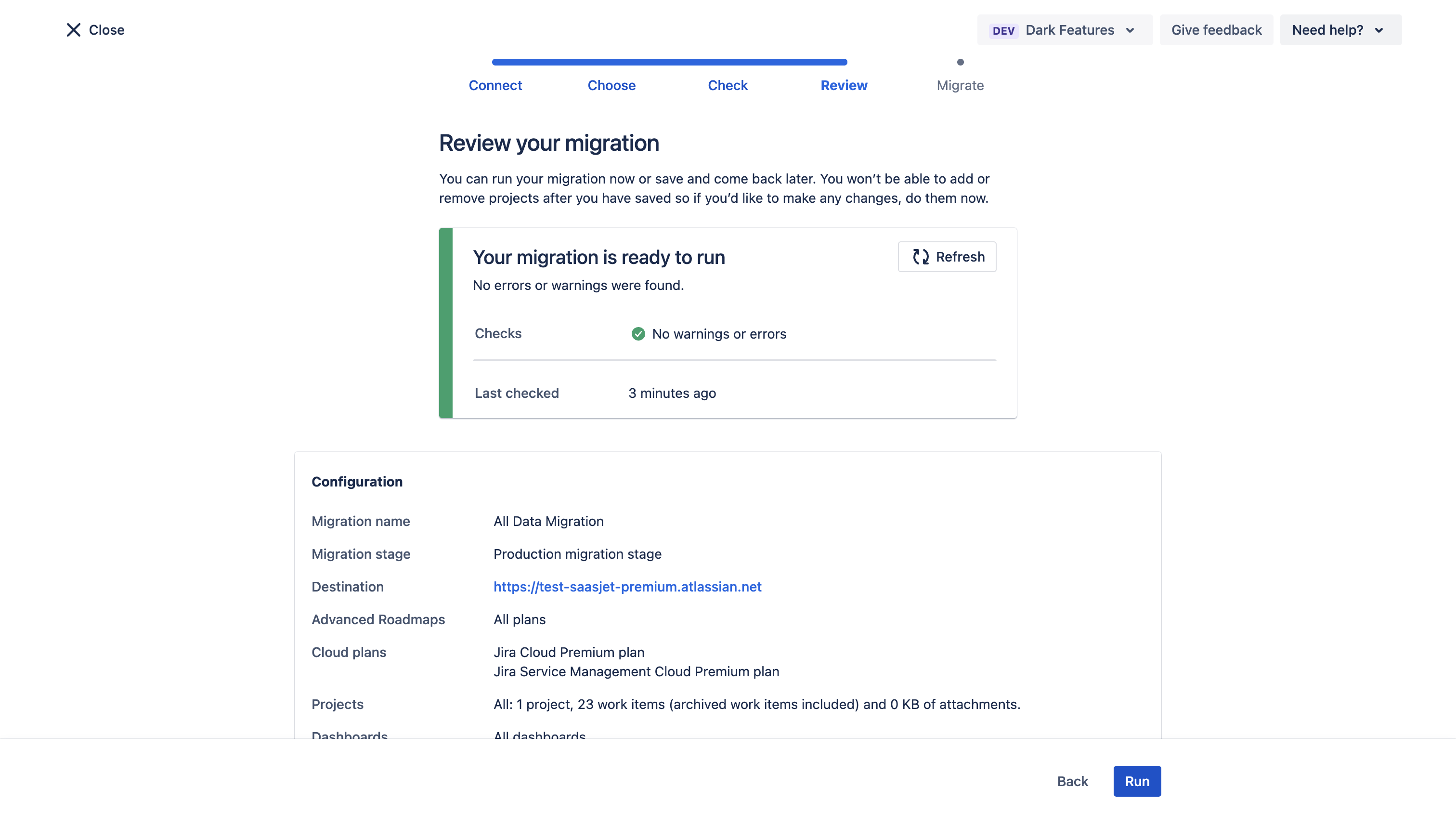This screenshot has width=1456, height=815.
Task: Switch to the Check step
Action: coord(728,85)
